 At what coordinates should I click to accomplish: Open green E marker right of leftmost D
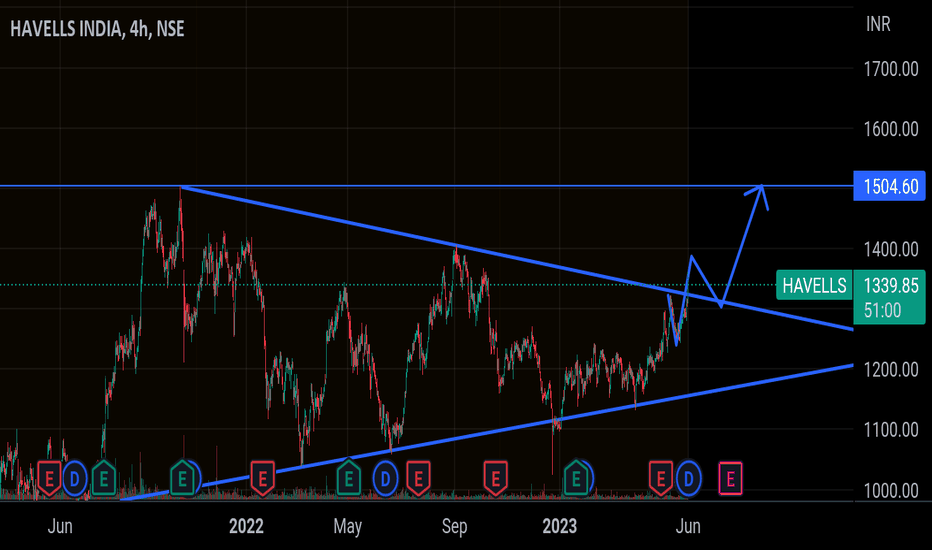104,478
